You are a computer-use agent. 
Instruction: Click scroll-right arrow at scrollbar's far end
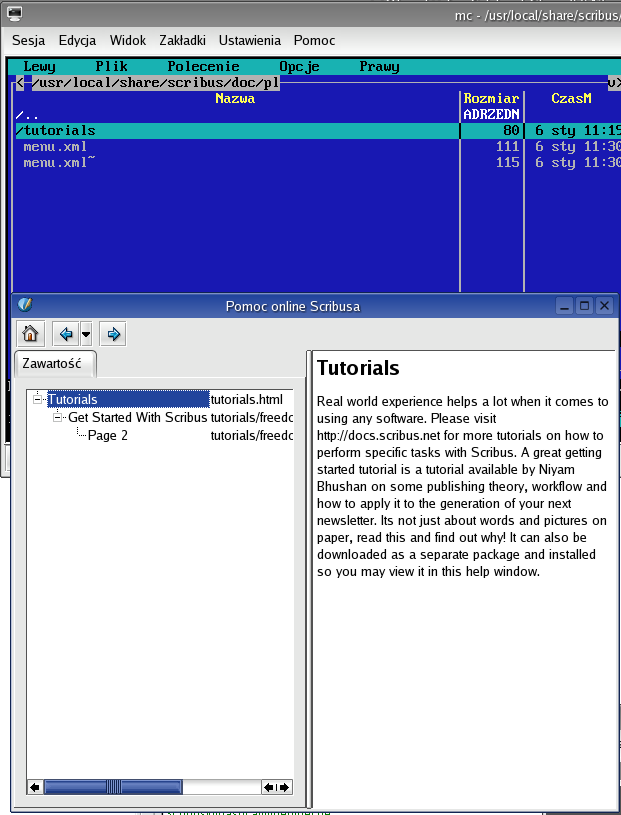pyautogui.click(x=284, y=787)
